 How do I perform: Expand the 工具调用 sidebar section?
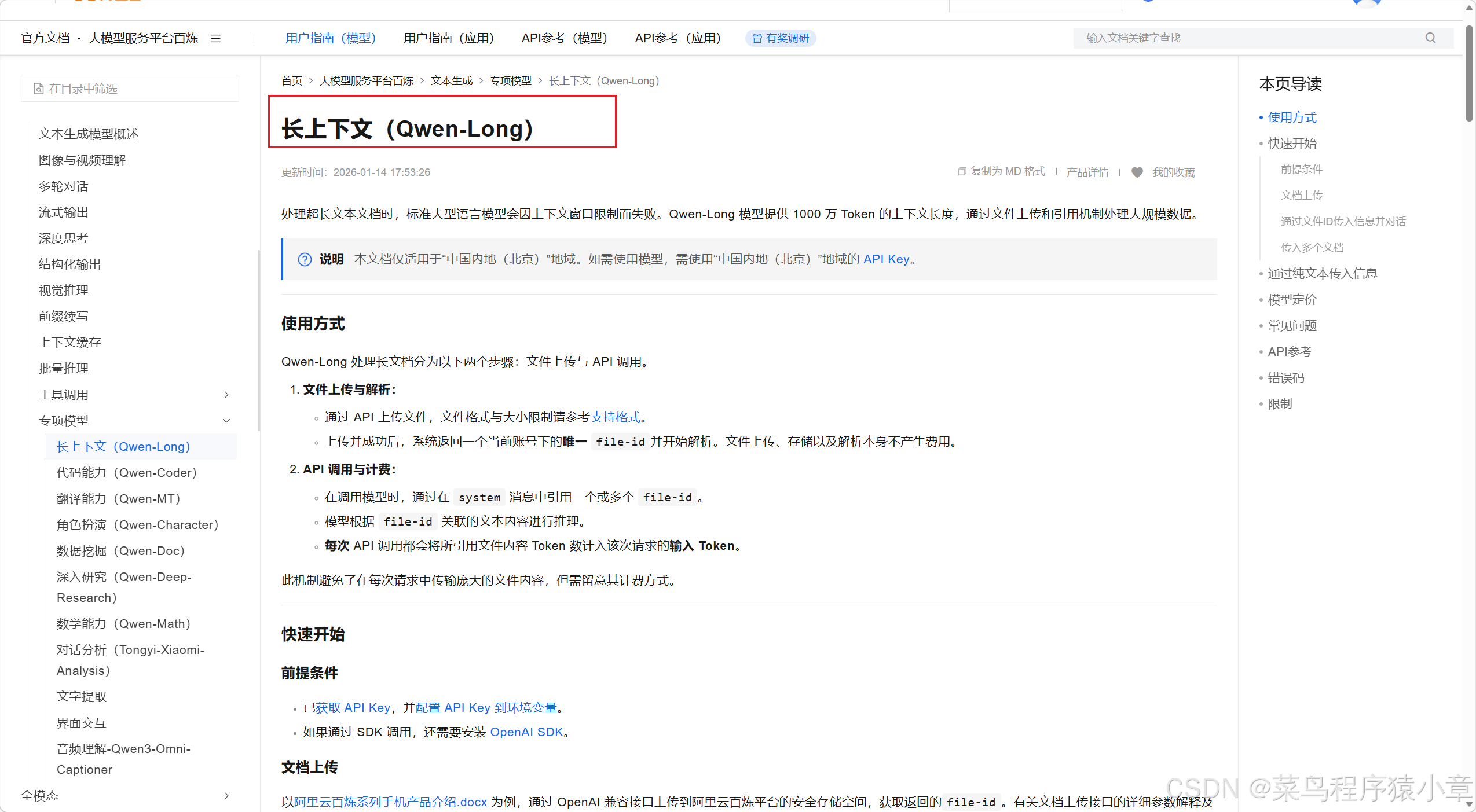pos(226,395)
